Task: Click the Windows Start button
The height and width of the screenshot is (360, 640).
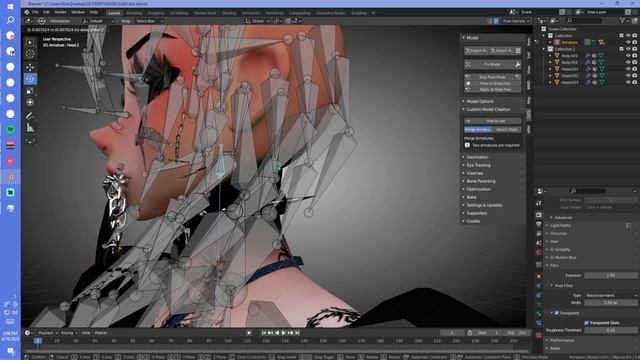Action: point(10,7)
